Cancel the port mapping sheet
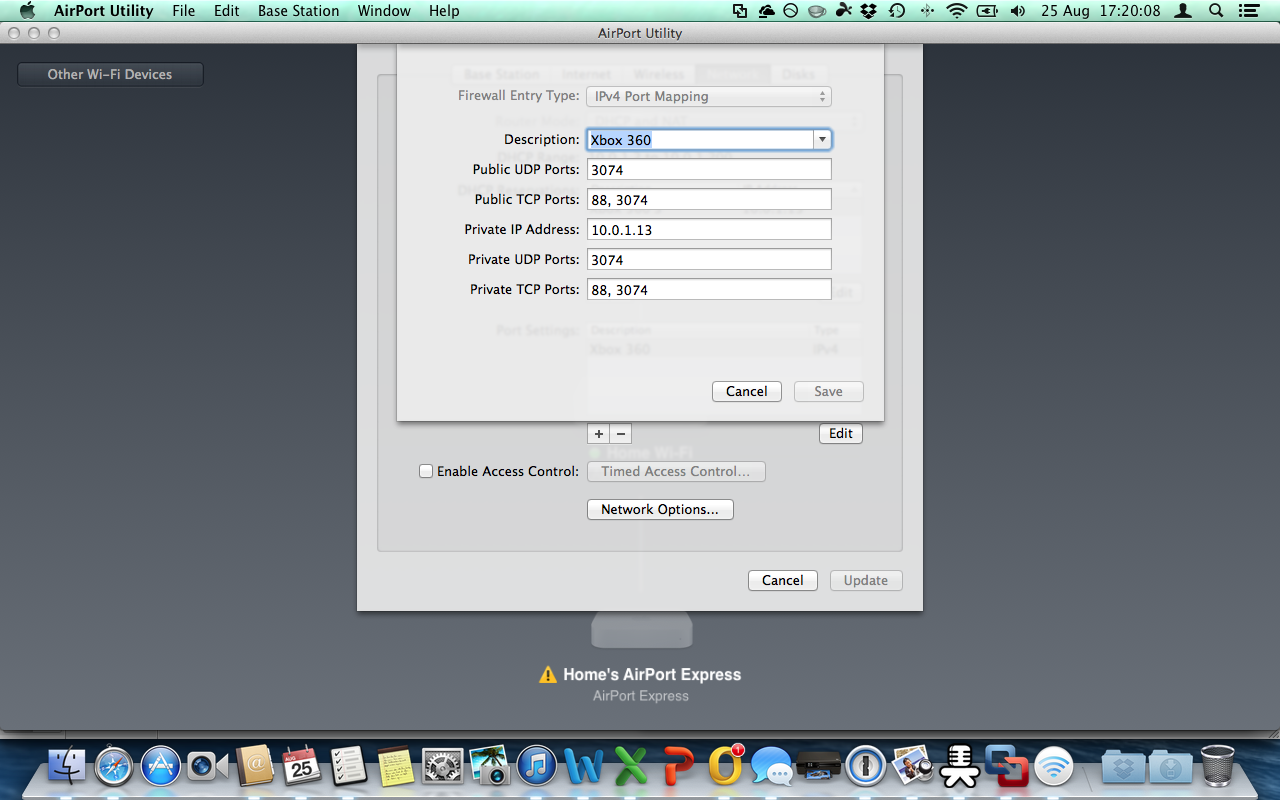The width and height of the screenshot is (1280, 800). coord(747,391)
